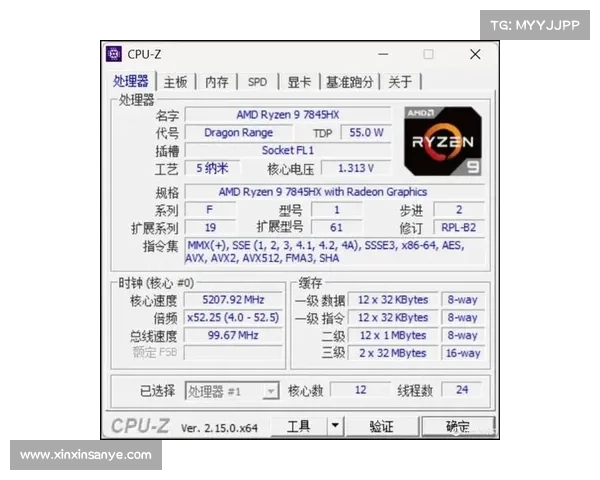Click the L3 associativity value 16-way
Screen dimensions: 600x480
tap(463, 353)
